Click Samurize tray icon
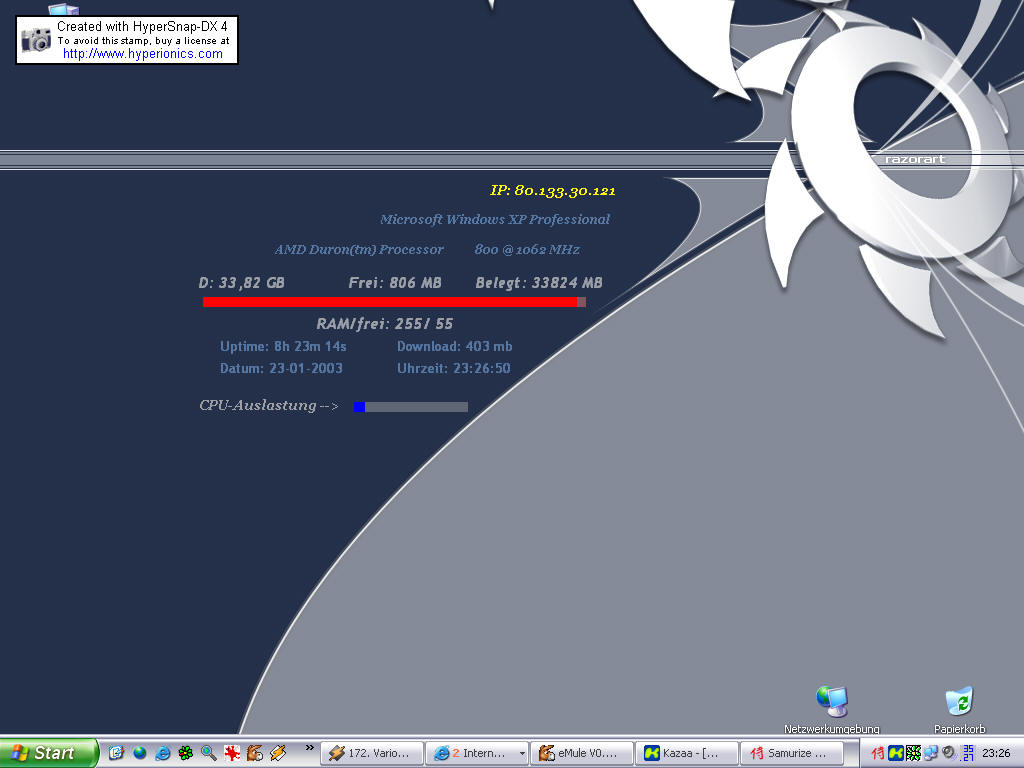Screen dimensions: 1024x768 pos(878,754)
